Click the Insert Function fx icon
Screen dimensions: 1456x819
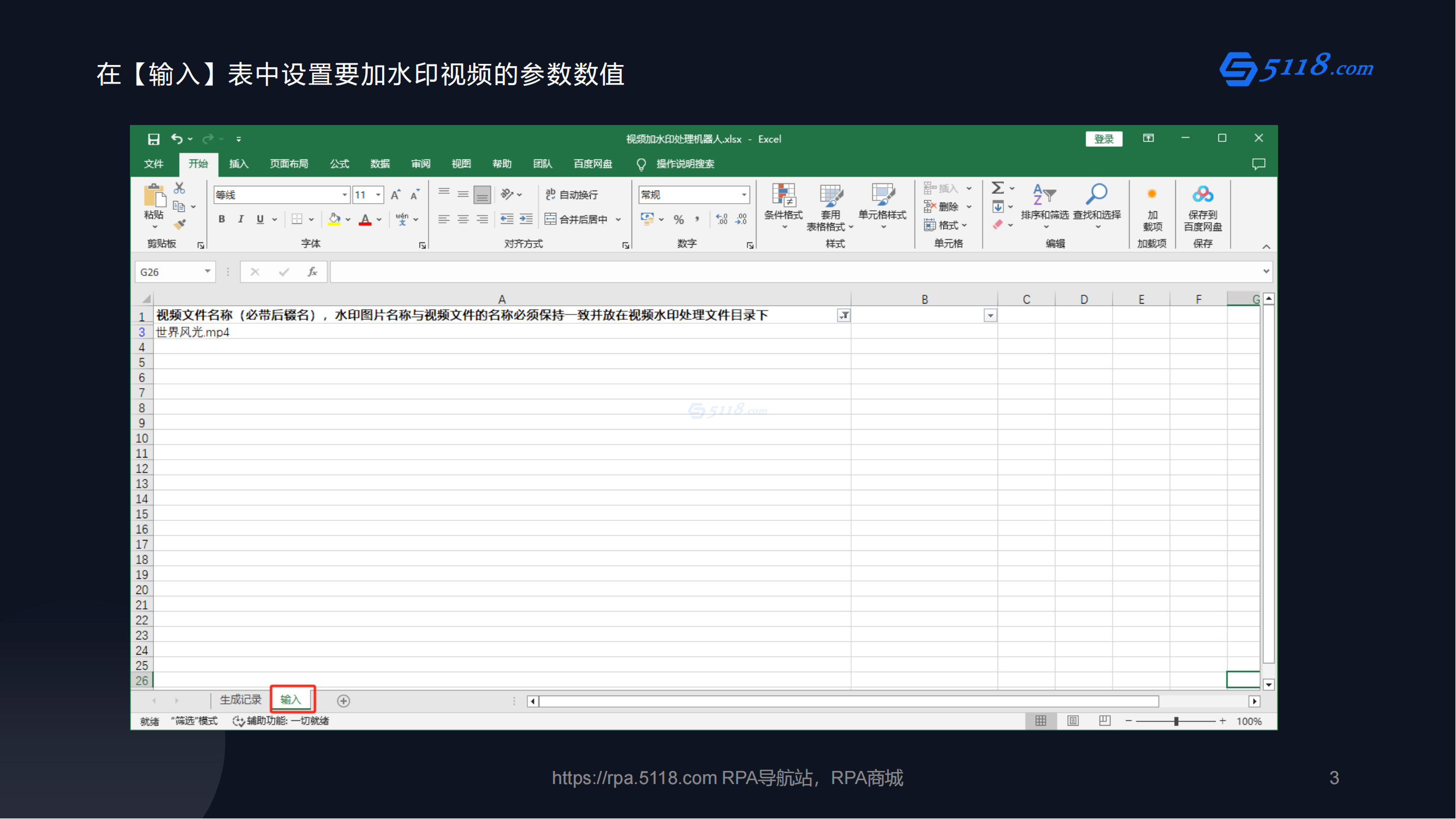tap(312, 272)
